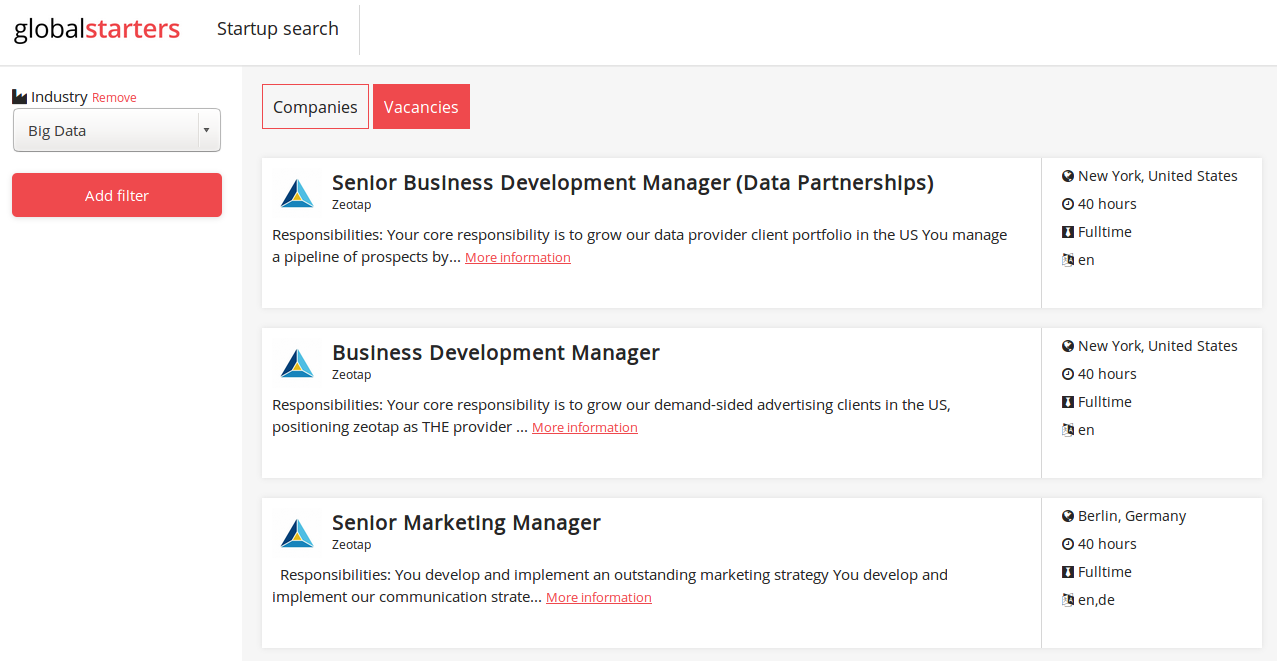This screenshot has width=1277, height=661.
Task: Select the Vacancies tab
Action: [421, 107]
